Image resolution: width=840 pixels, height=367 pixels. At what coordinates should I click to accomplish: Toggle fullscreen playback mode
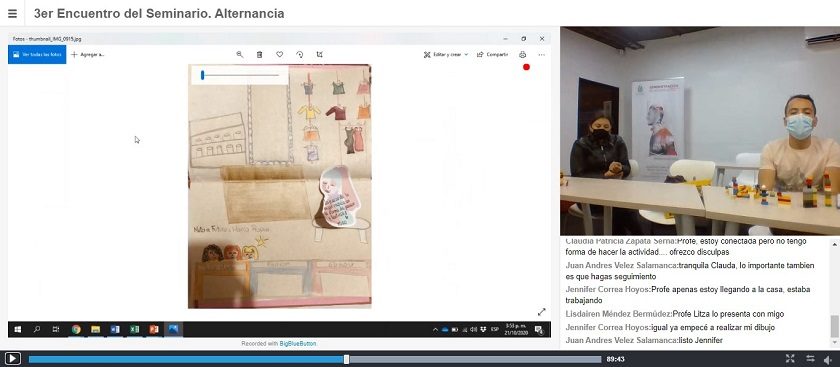click(x=790, y=359)
